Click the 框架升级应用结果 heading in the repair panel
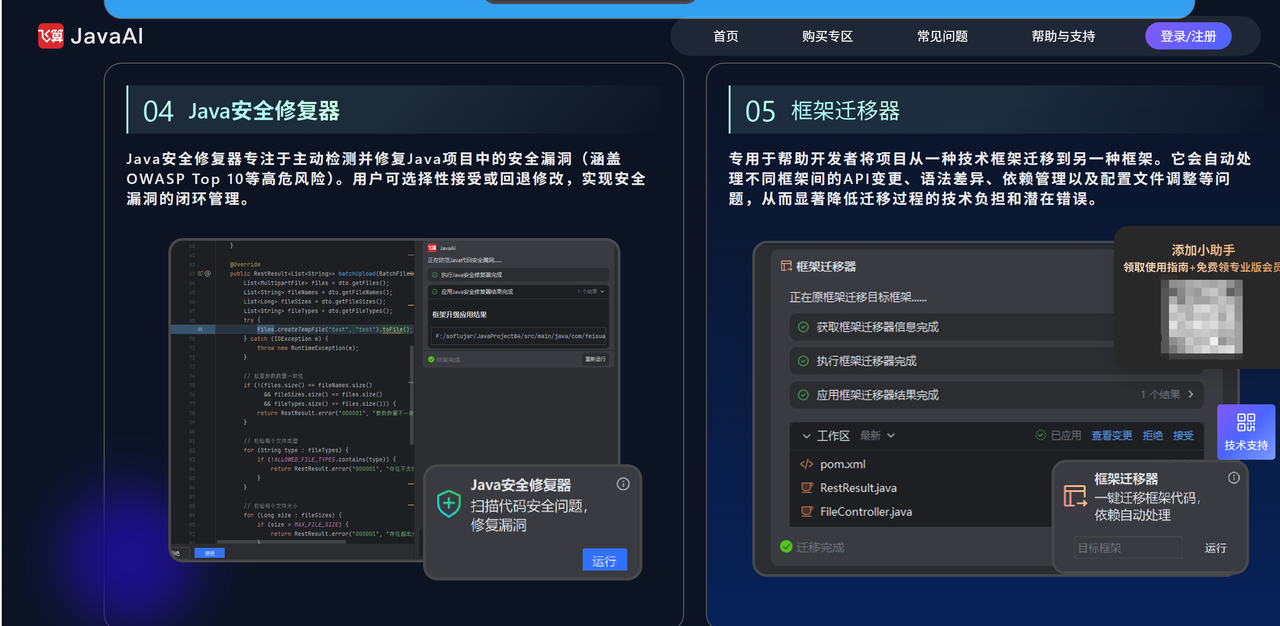The height and width of the screenshot is (626, 1280). [x=458, y=314]
